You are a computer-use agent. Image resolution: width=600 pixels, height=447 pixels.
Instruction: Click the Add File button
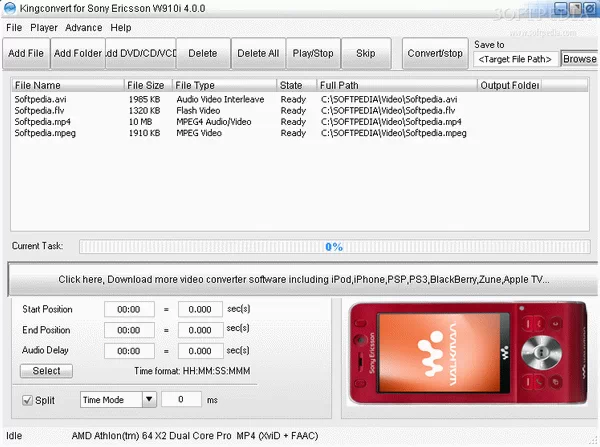point(26,53)
